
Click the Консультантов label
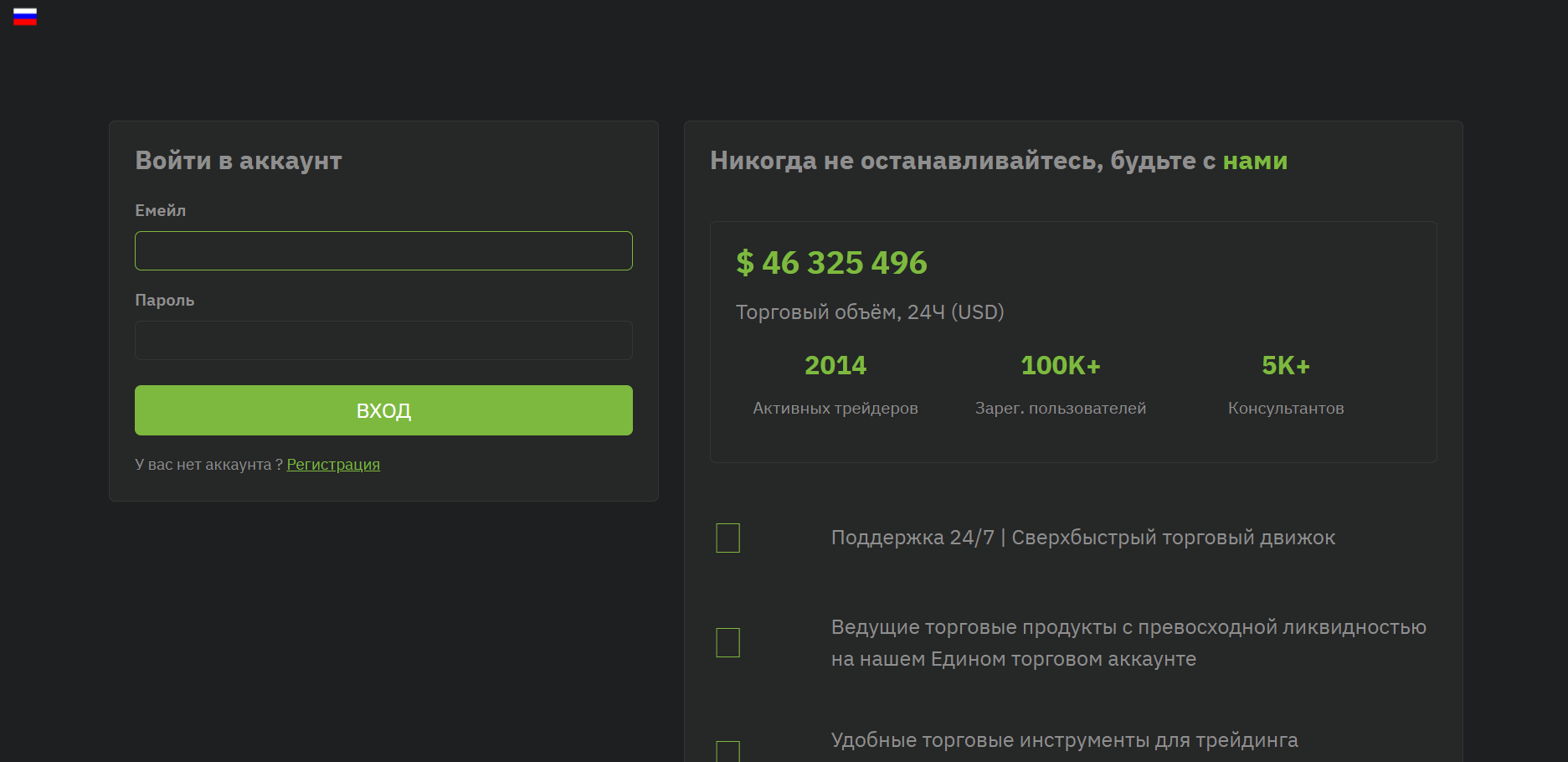click(x=1286, y=409)
